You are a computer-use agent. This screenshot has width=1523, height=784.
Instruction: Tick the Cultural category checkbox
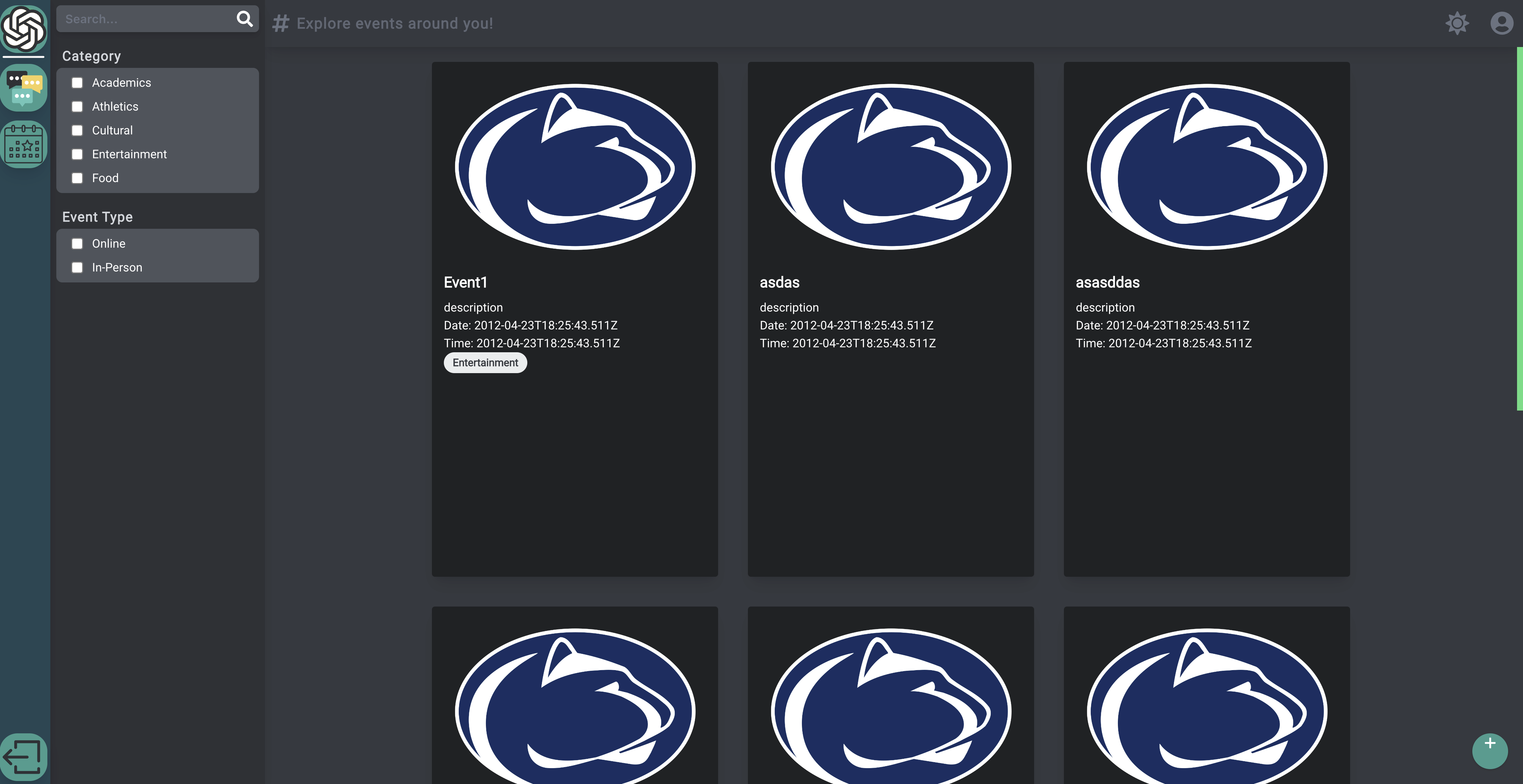tap(77, 130)
